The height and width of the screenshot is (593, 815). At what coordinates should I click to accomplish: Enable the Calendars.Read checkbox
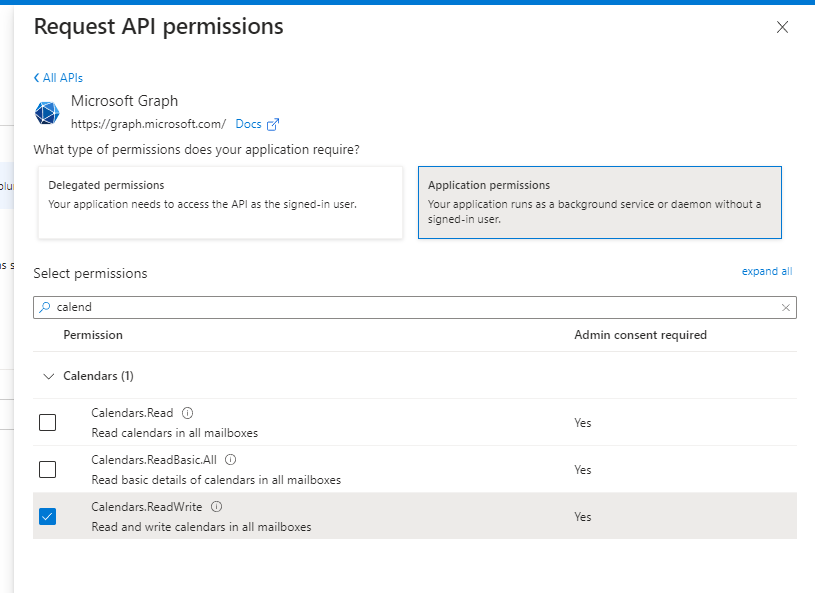(x=47, y=422)
